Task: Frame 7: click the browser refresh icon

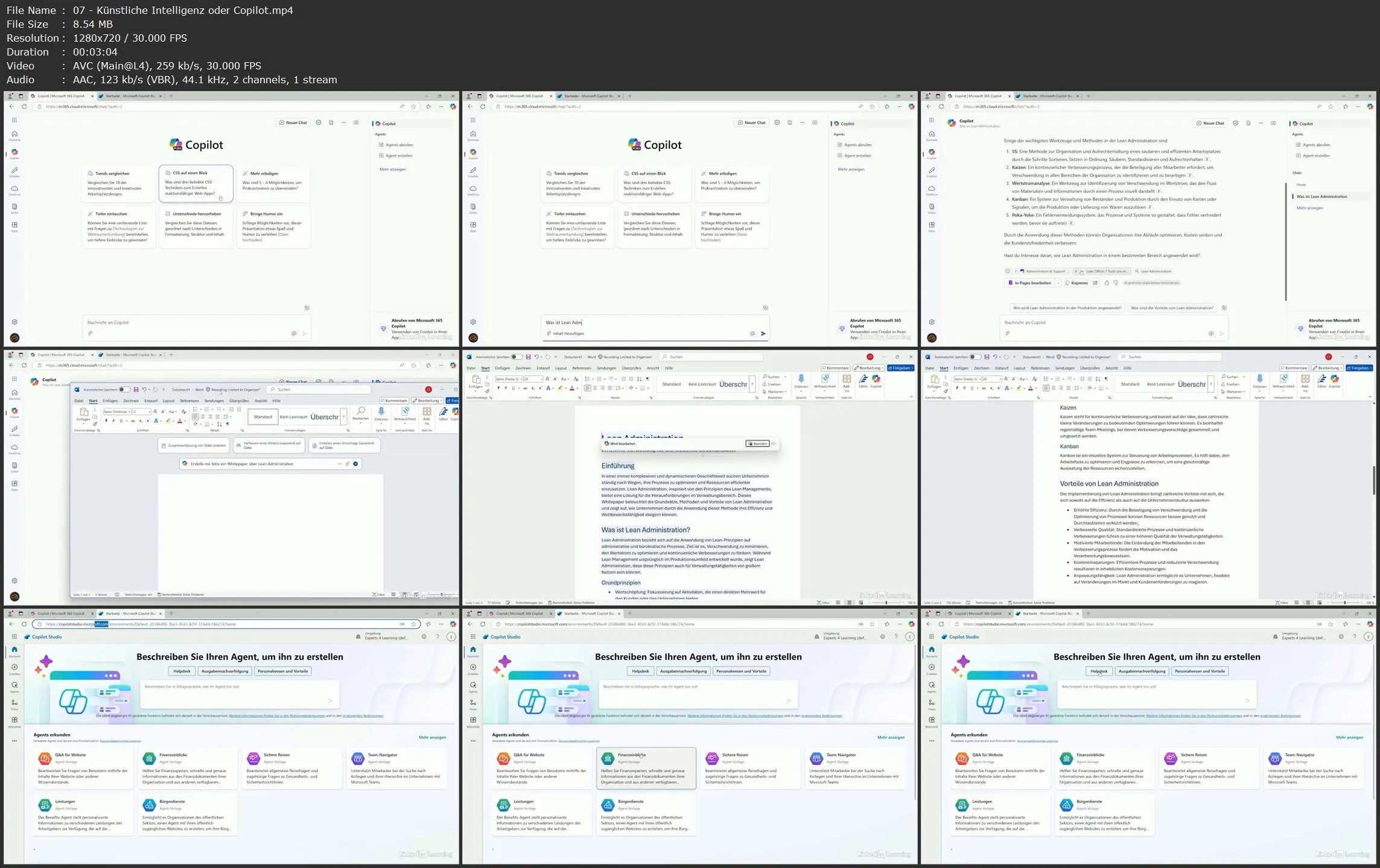Action: (x=24, y=624)
